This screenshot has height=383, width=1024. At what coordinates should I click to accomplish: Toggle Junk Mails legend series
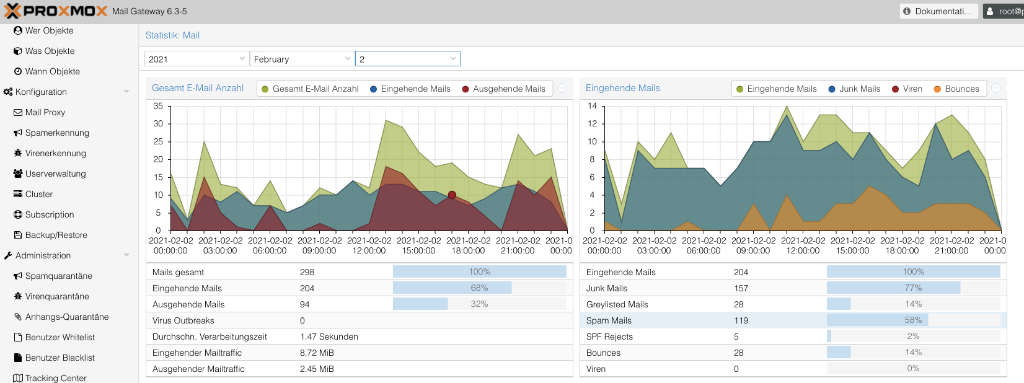coord(854,89)
